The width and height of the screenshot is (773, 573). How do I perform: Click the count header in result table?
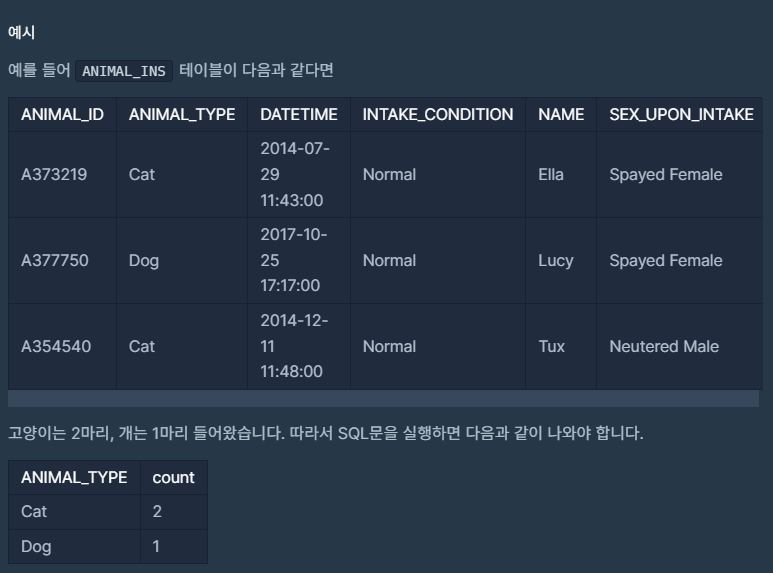pyautogui.click(x=174, y=477)
